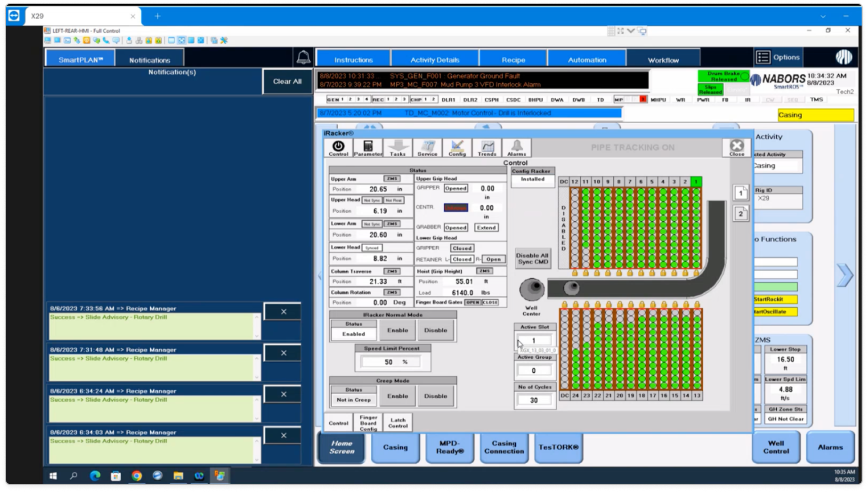The height and width of the screenshot is (492, 868).
Task: Open the Options list icon
Action: 763,57
